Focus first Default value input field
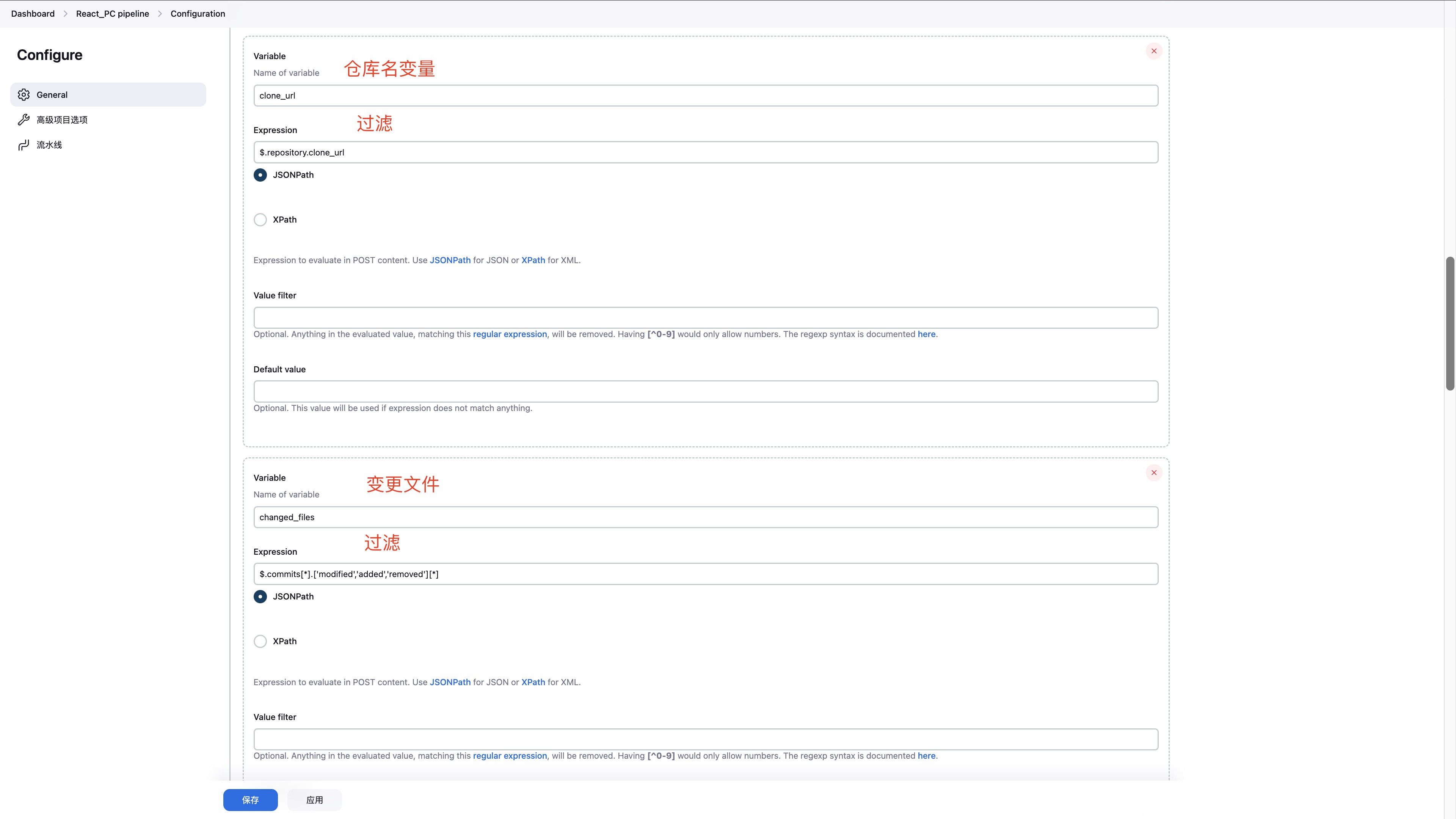1456x819 pixels. pos(705,392)
